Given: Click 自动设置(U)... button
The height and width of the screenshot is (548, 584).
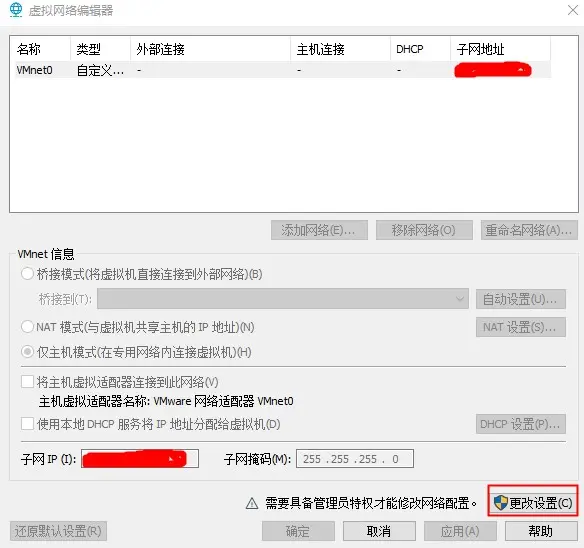Looking at the screenshot, I should (x=521, y=299).
